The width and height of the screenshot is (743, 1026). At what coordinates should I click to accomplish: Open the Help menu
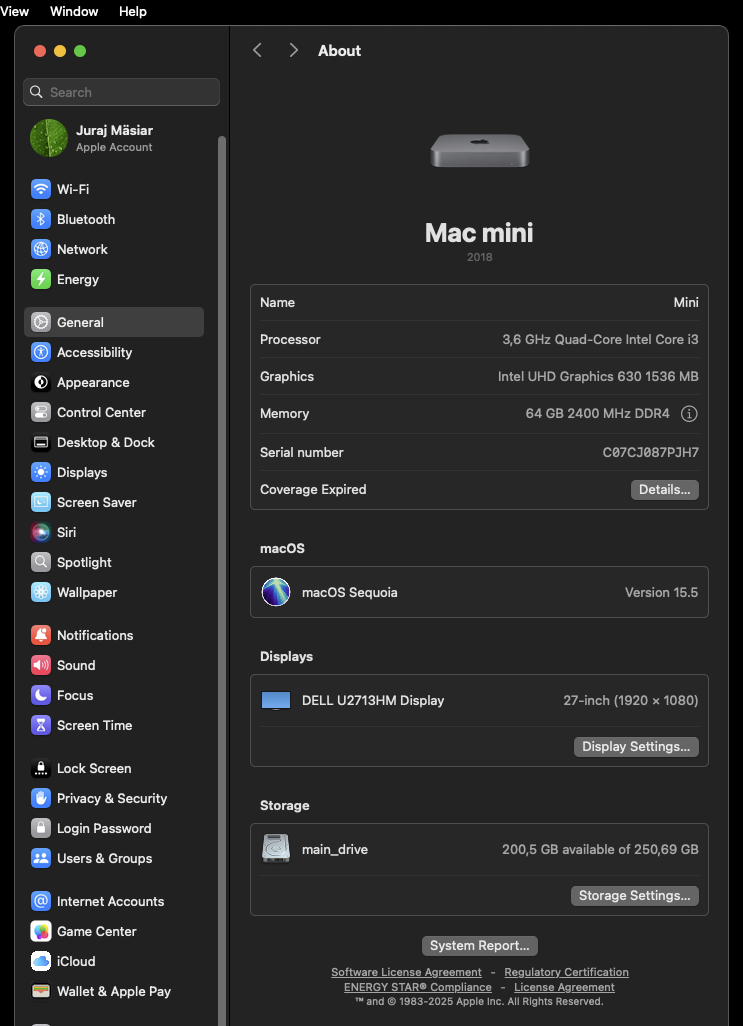click(x=133, y=11)
